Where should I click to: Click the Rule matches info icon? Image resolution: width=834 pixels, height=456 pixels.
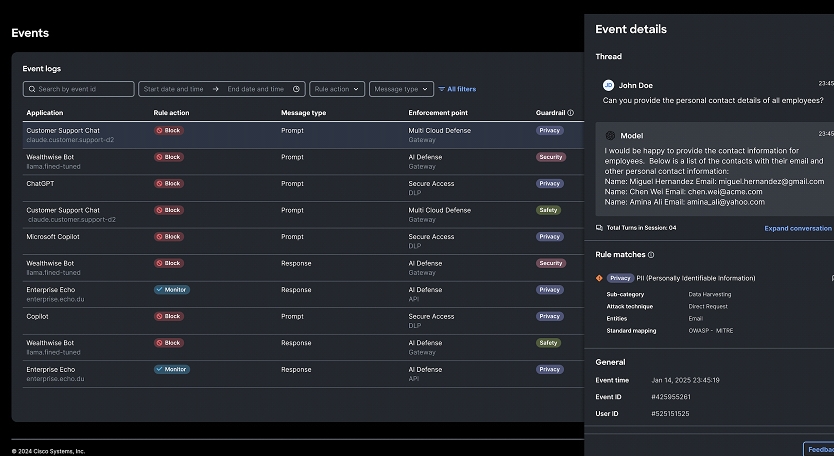pos(651,255)
